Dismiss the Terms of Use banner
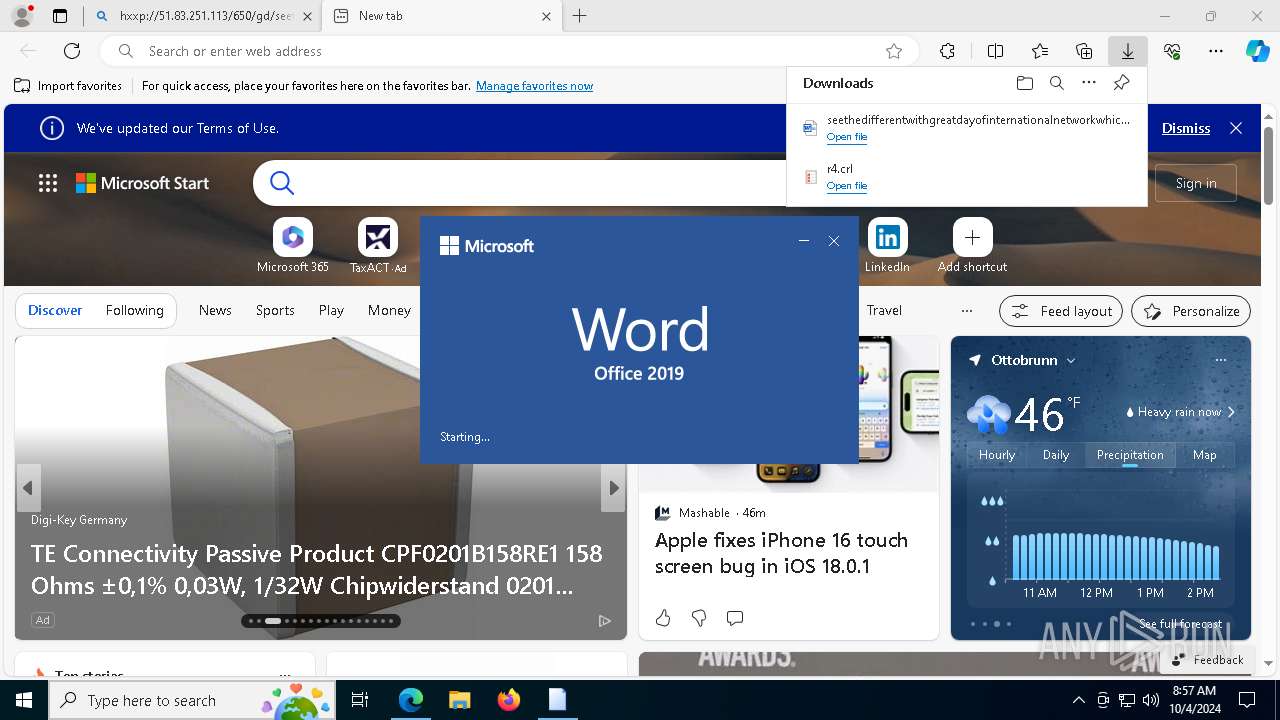 (x=1186, y=128)
